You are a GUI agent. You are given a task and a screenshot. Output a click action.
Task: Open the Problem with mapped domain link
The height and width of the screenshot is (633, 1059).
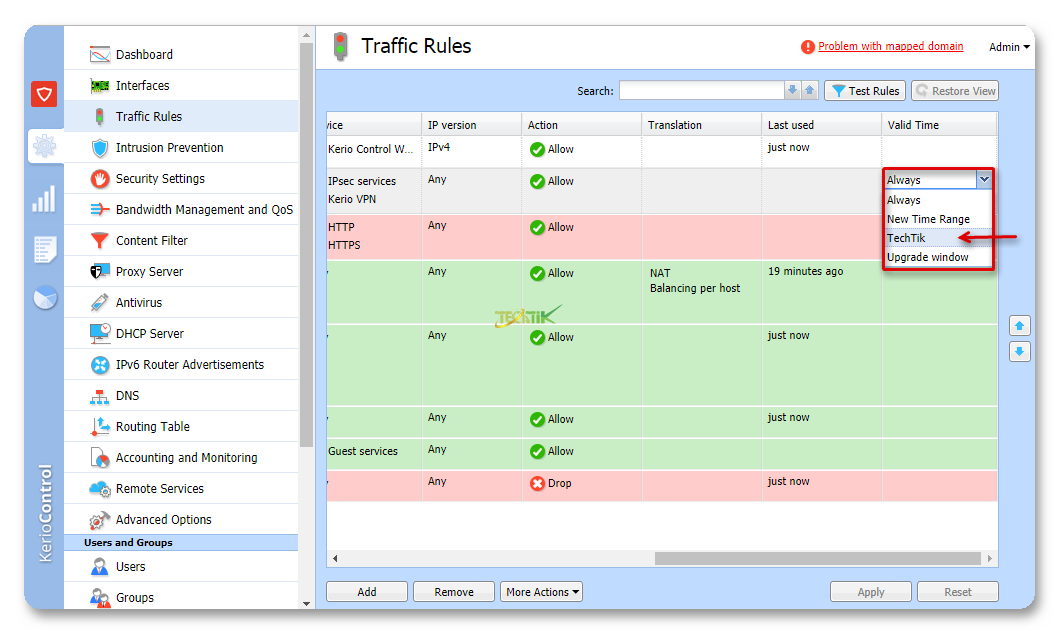pos(890,46)
